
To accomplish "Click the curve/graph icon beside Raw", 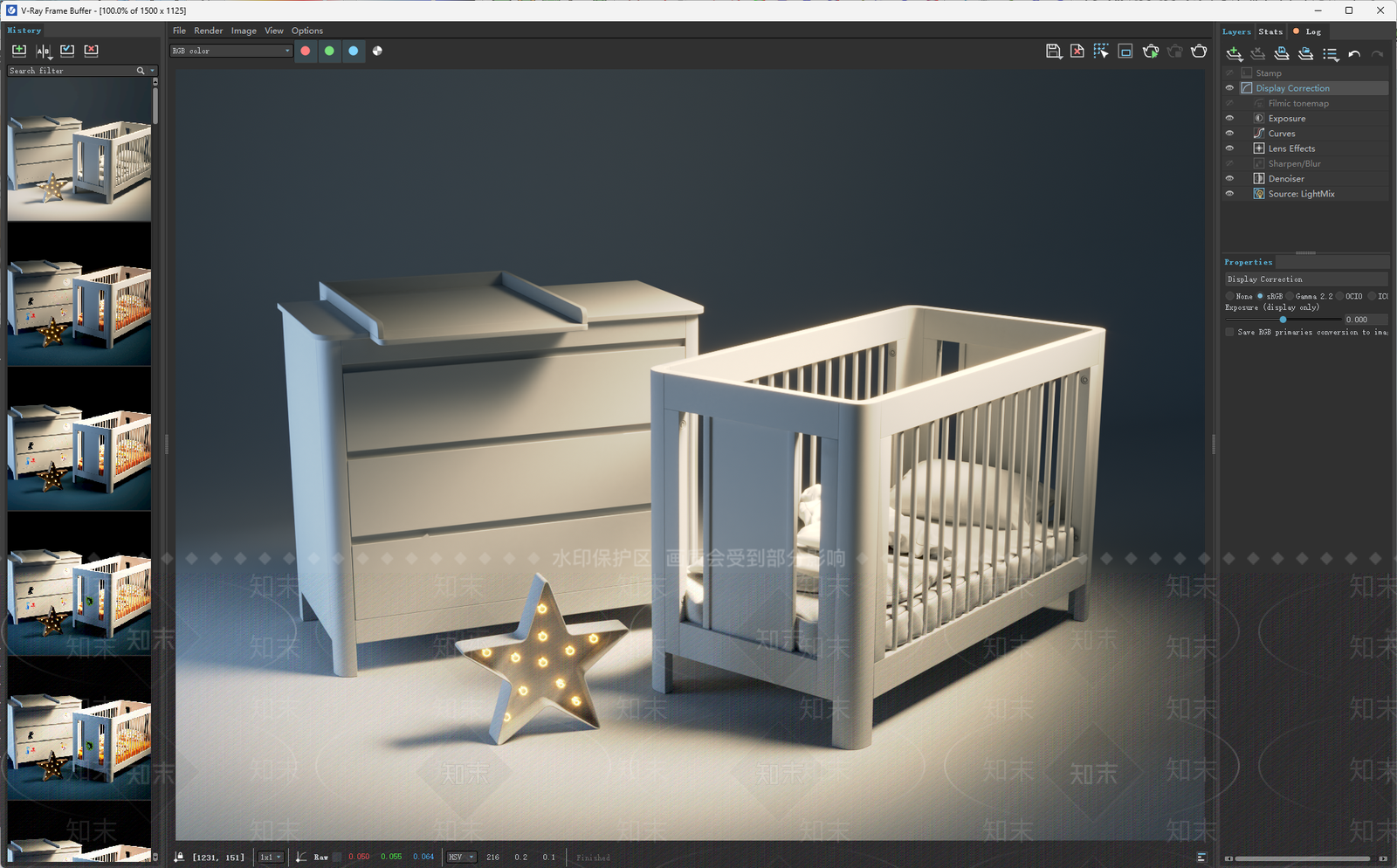I will [x=301, y=857].
